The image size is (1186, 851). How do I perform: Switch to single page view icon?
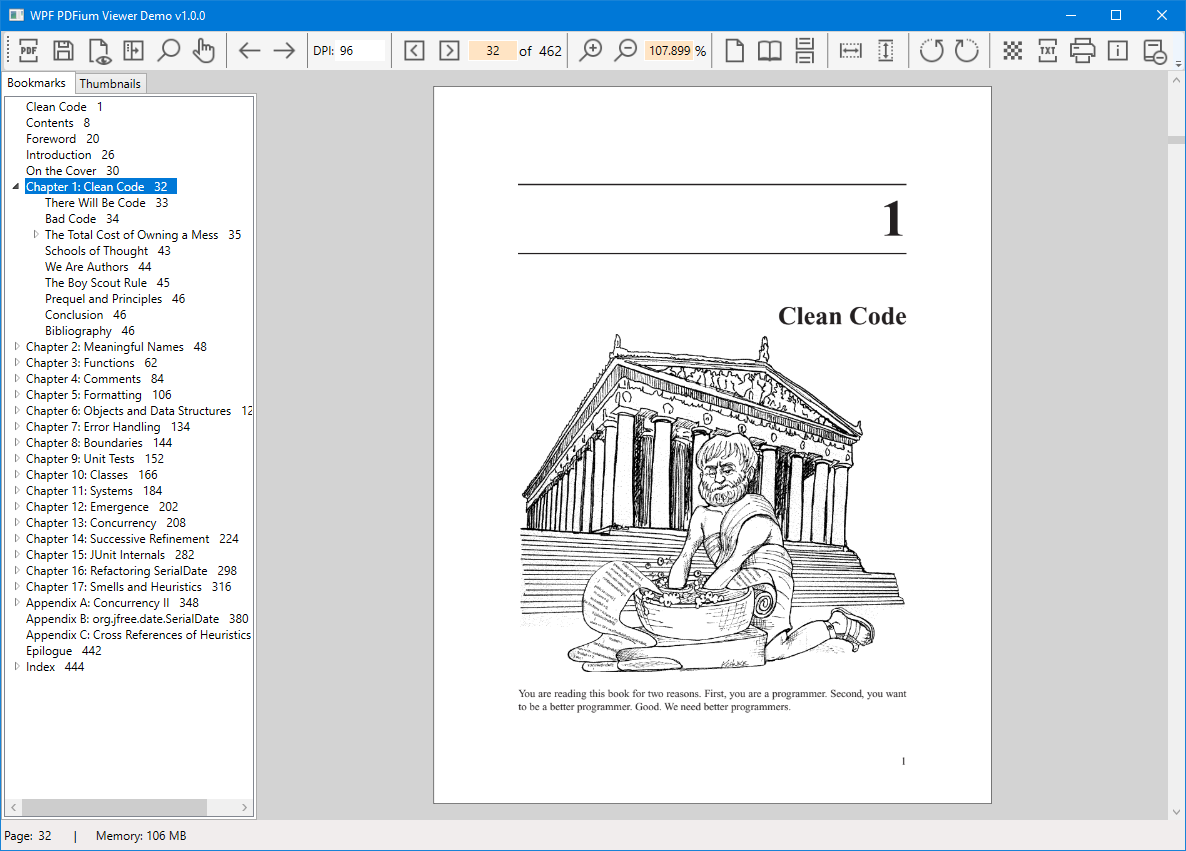pos(734,51)
